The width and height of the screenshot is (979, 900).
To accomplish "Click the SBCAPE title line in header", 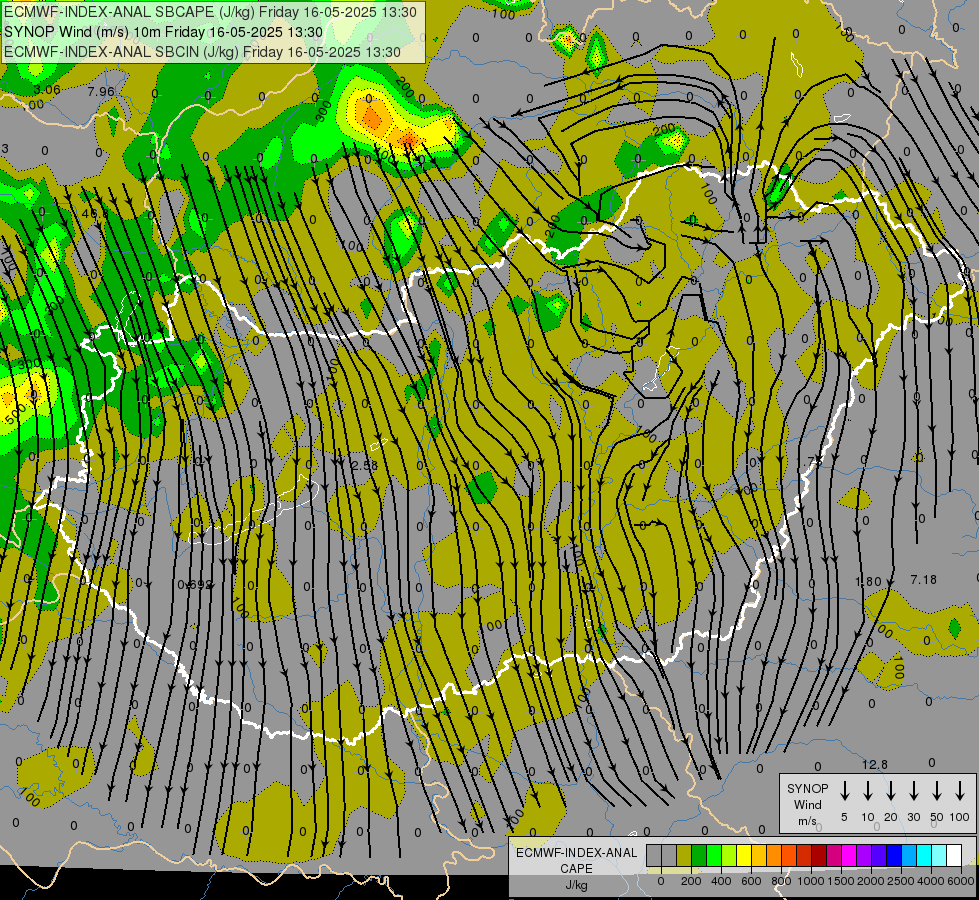I will pos(210,11).
